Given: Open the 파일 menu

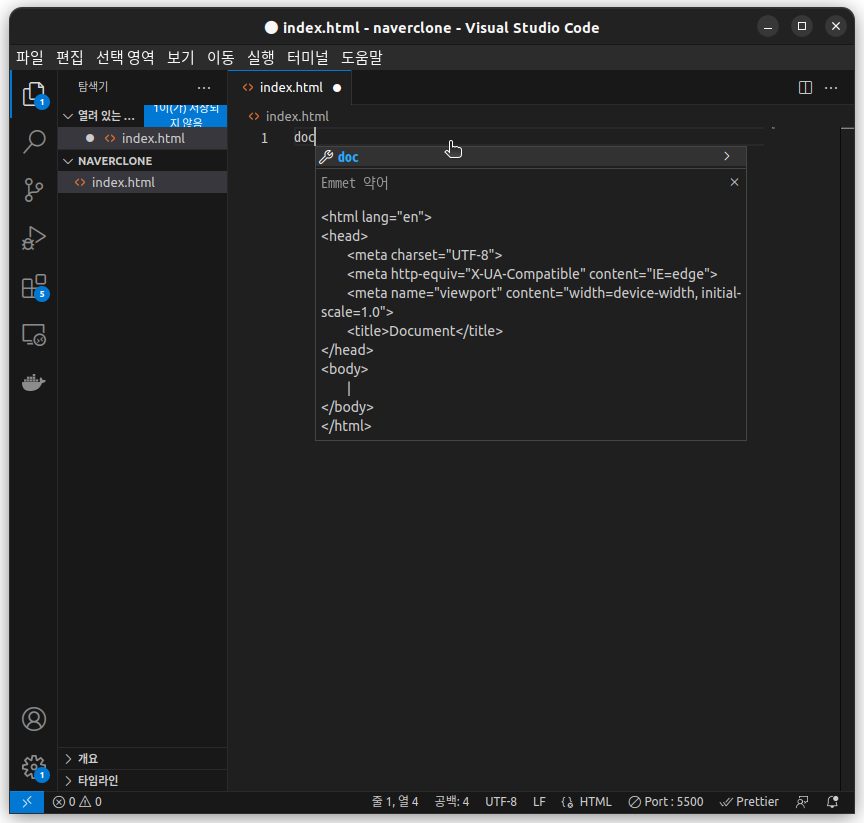Looking at the screenshot, I should 30,57.
